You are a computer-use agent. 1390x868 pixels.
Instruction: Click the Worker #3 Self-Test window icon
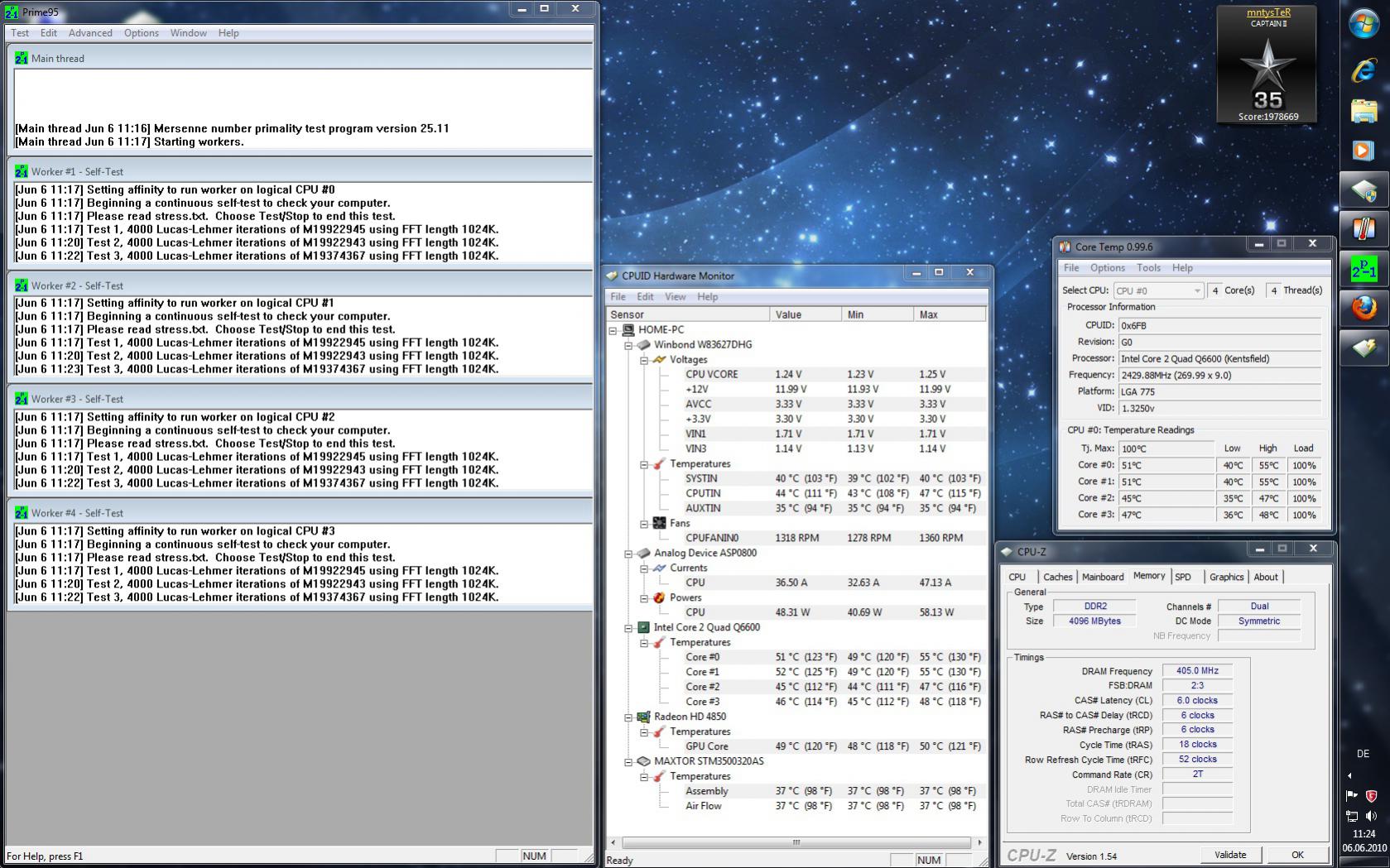pyautogui.click(x=21, y=399)
